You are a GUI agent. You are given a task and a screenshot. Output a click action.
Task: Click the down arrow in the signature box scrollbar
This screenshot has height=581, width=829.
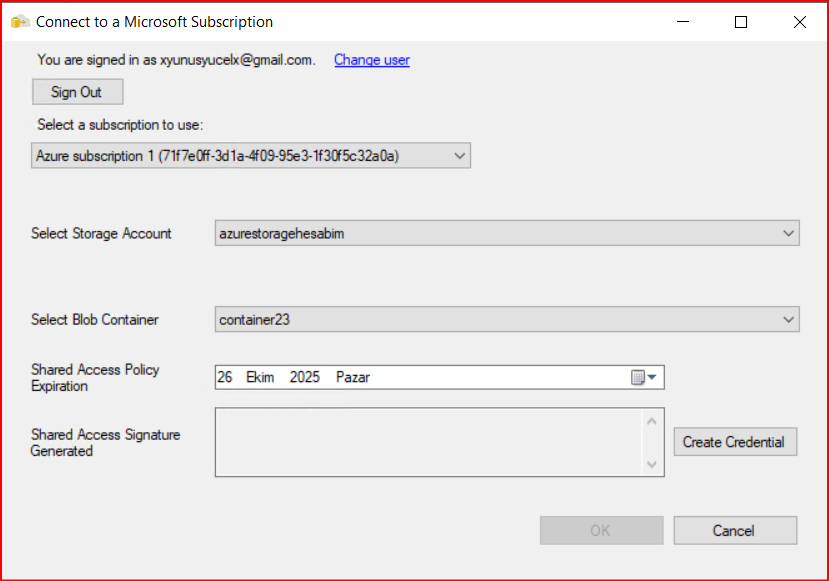(x=652, y=464)
